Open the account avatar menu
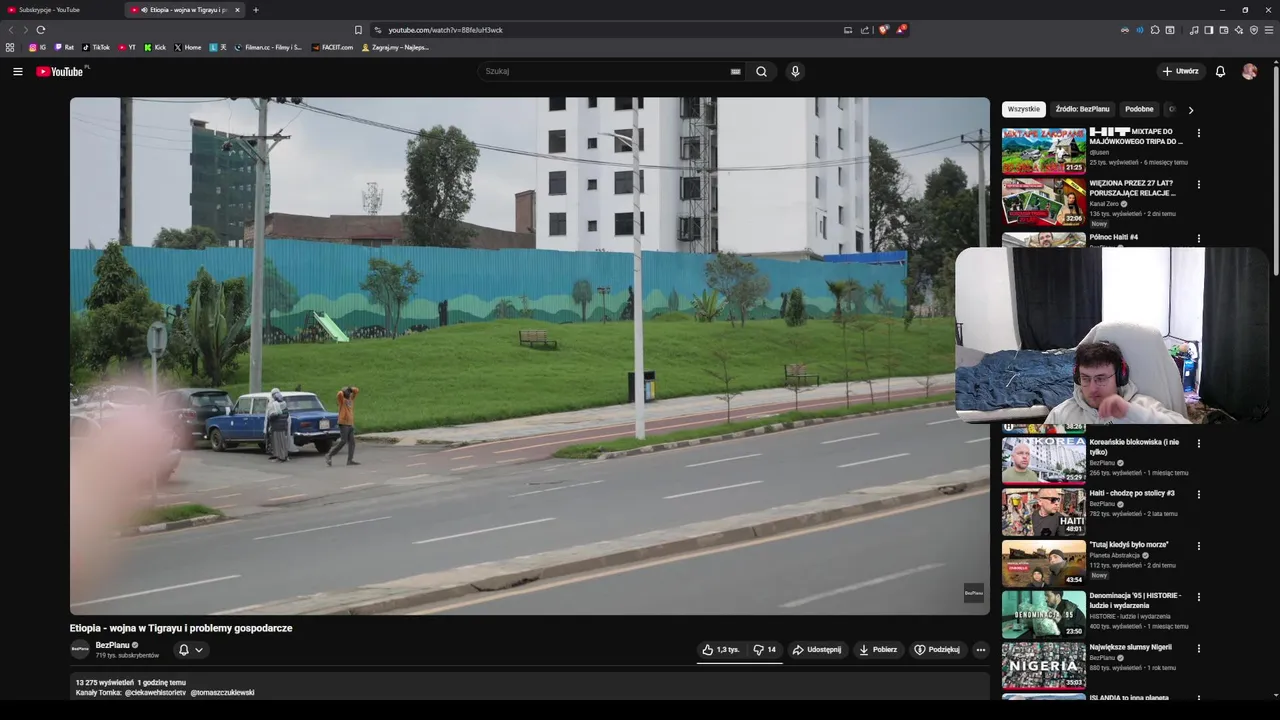The height and width of the screenshot is (720, 1280). [x=1249, y=72]
